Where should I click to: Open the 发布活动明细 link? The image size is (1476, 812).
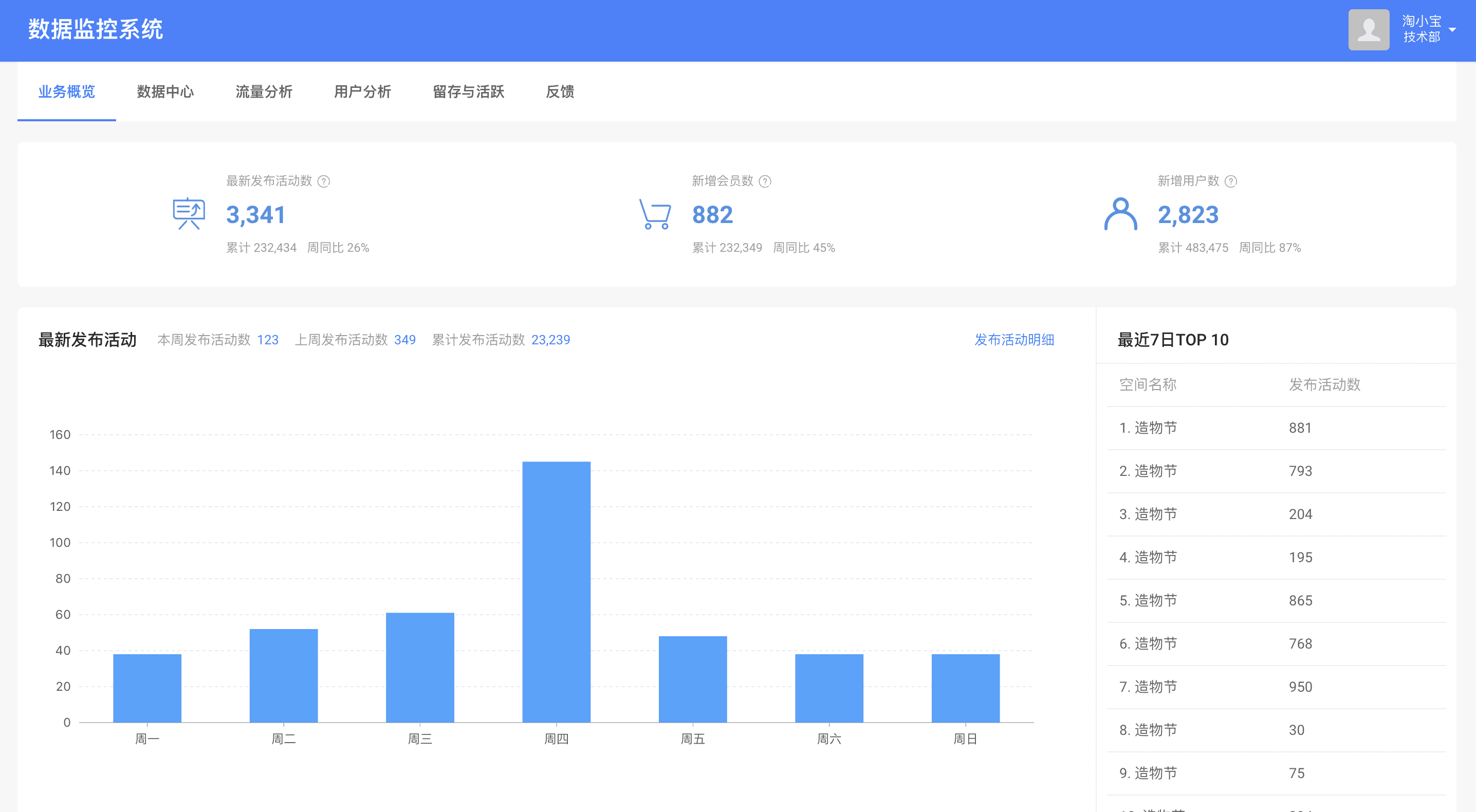tap(1013, 340)
